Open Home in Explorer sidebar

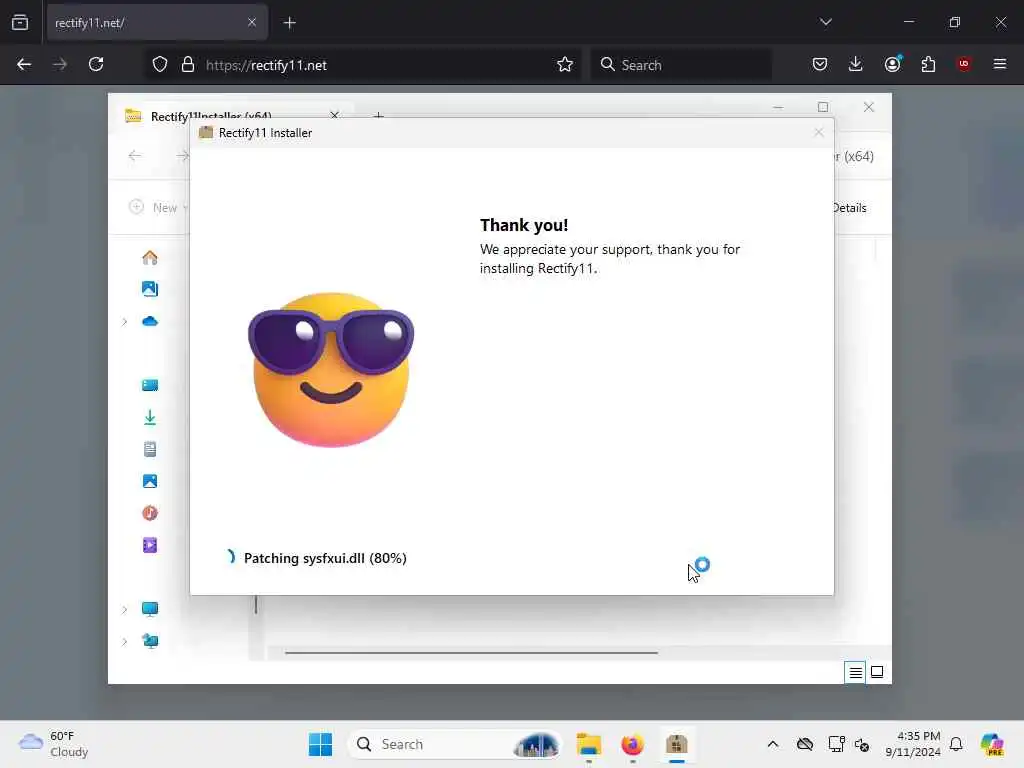(150, 257)
